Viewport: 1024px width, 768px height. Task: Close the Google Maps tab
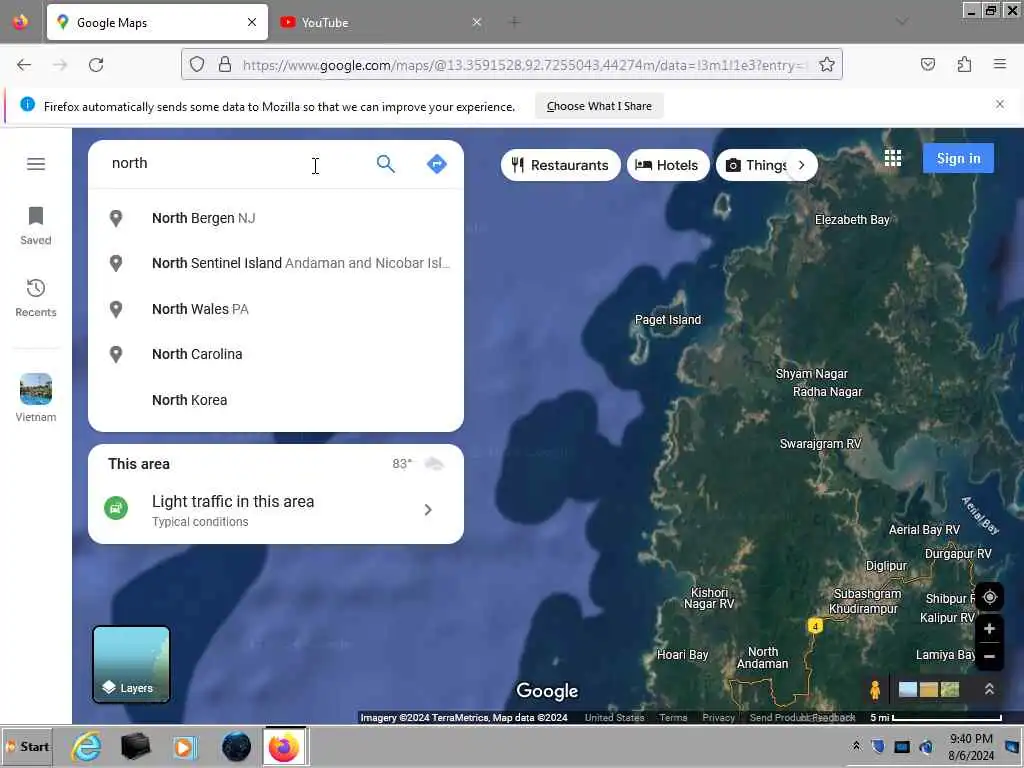coord(252,22)
